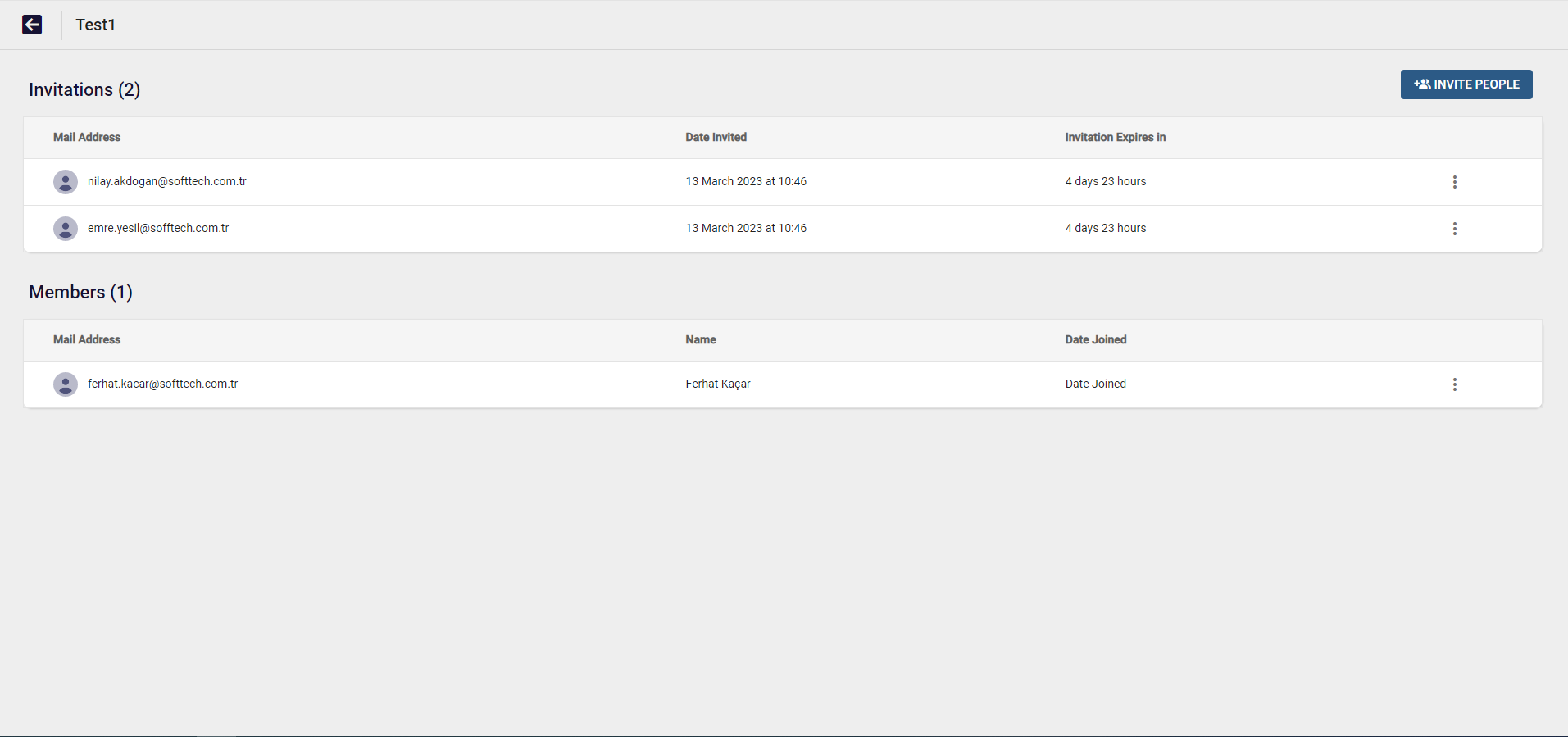Click the Invite People button

(1466, 84)
